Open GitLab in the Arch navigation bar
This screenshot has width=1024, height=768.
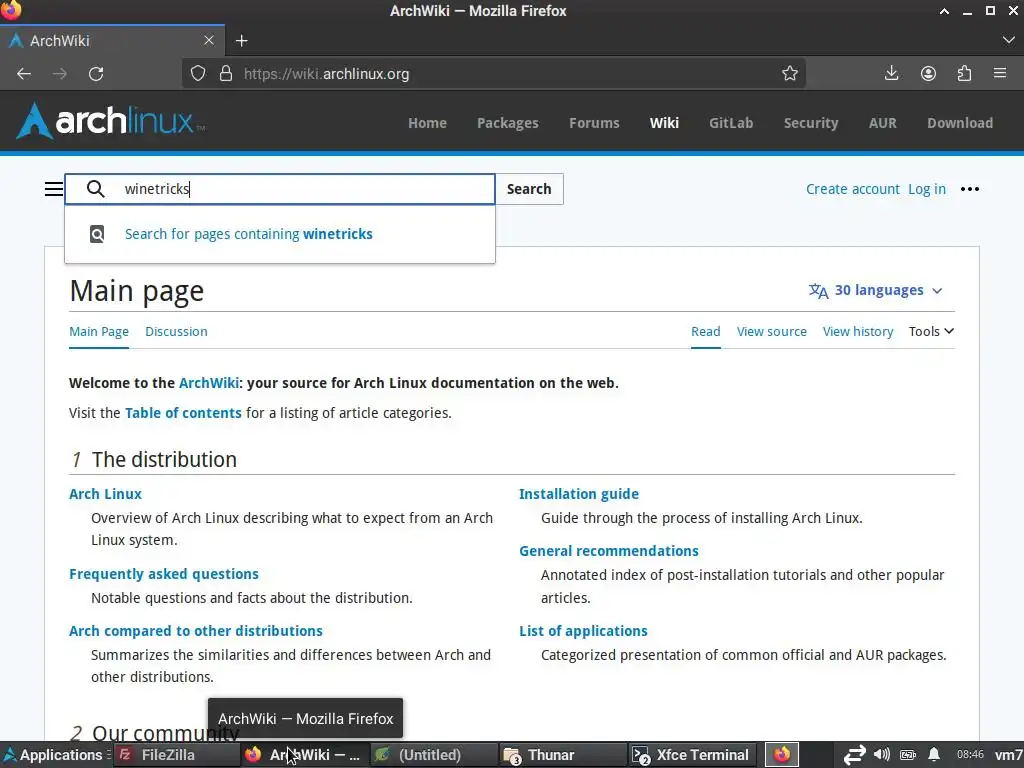pyautogui.click(x=731, y=123)
